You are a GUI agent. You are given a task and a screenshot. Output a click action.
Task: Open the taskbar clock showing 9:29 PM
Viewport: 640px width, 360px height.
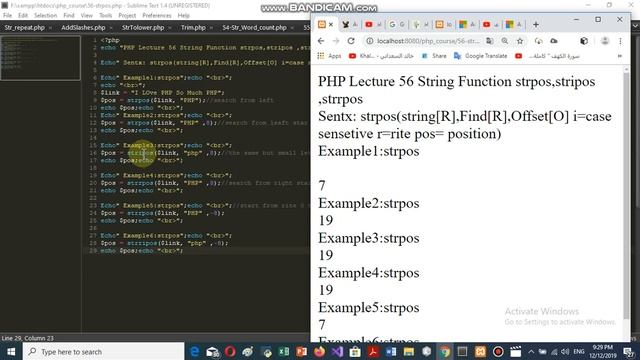pyautogui.click(x=603, y=351)
